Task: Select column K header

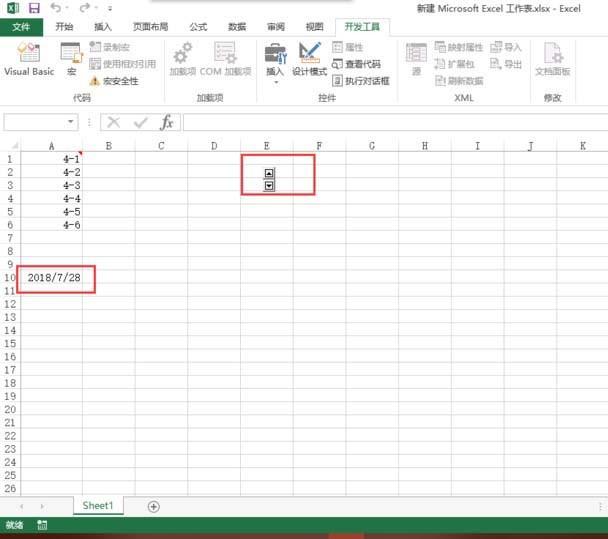Action: (x=582, y=146)
